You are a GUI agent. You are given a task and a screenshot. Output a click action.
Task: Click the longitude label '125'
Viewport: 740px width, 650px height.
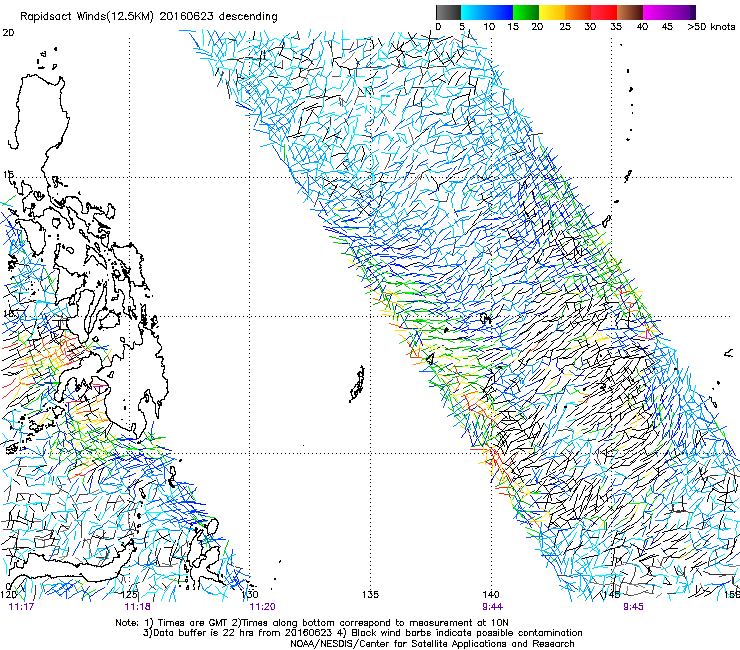(130, 594)
